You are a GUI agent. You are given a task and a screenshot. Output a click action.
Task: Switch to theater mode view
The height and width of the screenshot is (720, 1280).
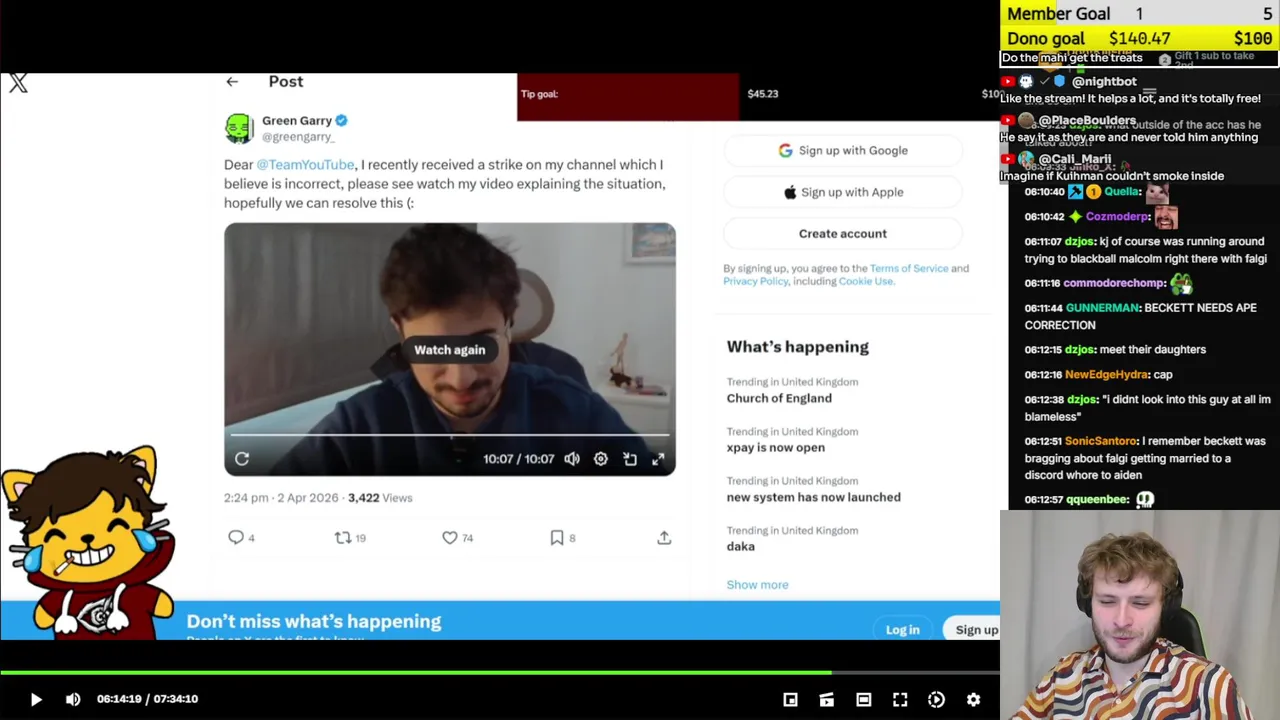tap(863, 700)
